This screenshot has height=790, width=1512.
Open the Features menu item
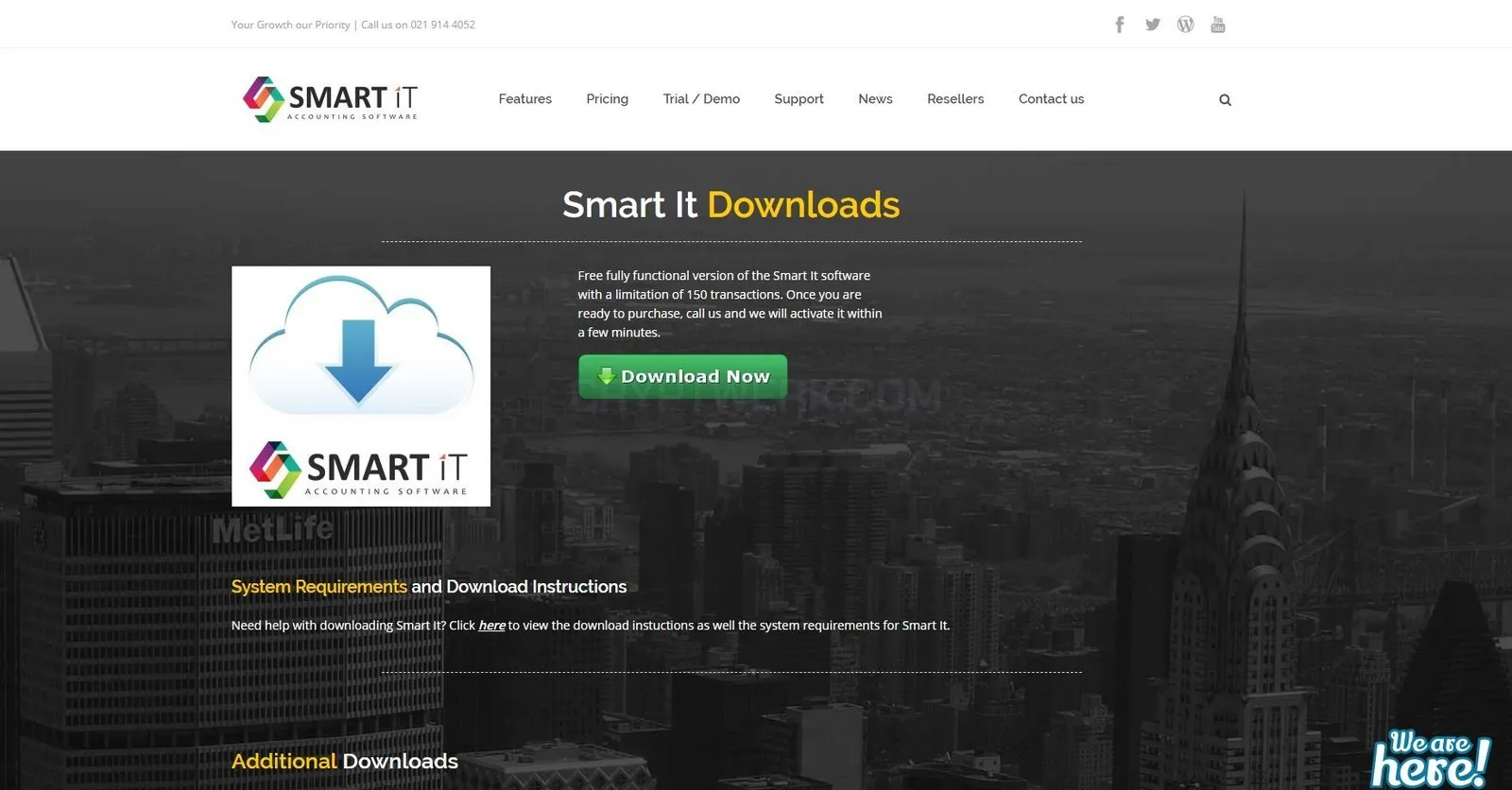(525, 99)
